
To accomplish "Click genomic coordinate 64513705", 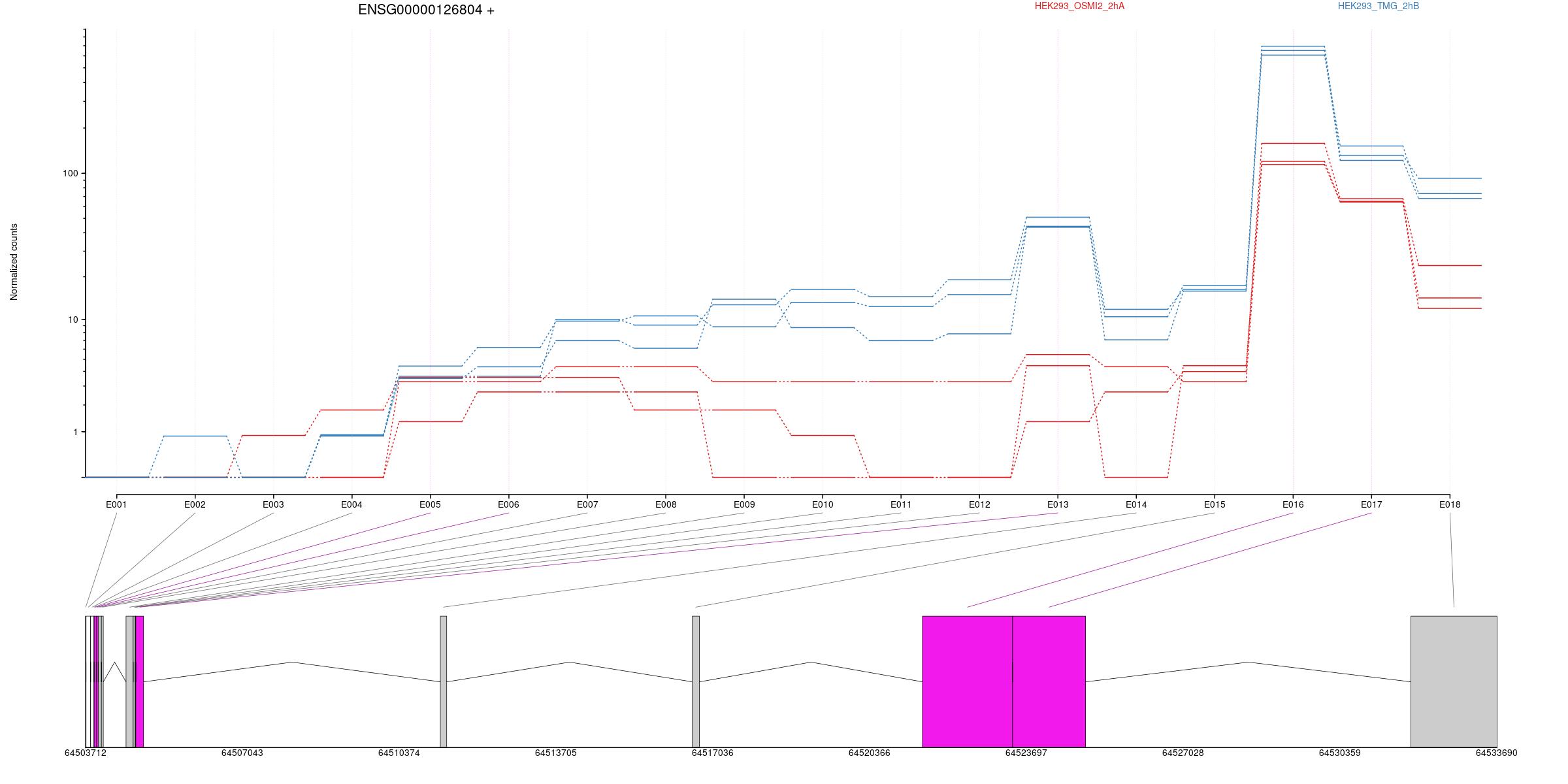I will click(556, 753).
